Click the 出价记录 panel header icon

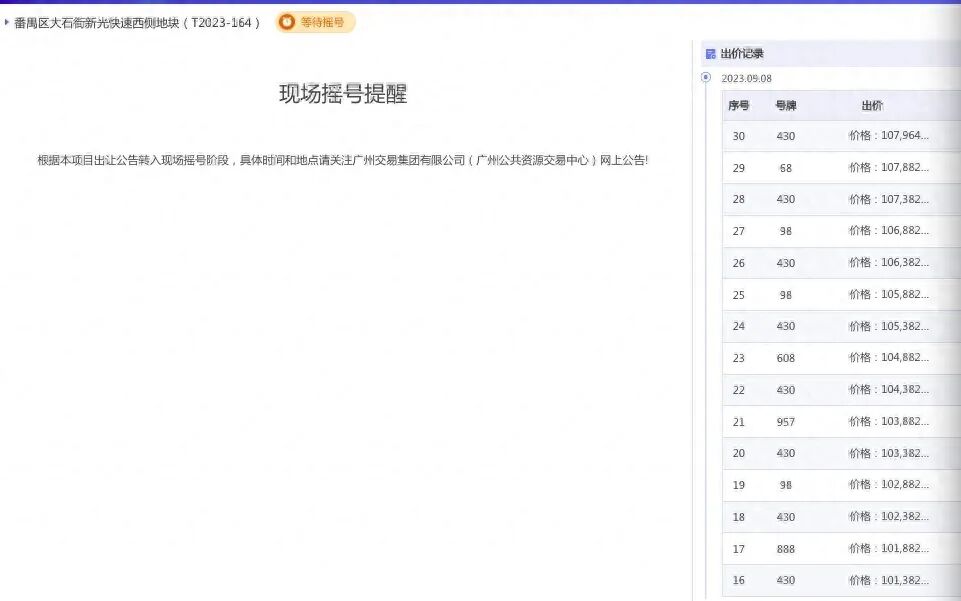click(713, 52)
